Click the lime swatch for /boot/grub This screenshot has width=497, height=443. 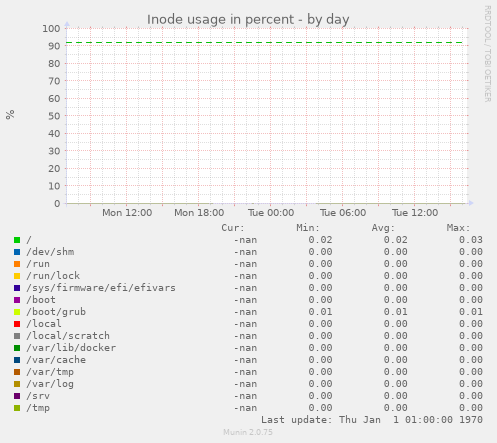click(x=17, y=312)
